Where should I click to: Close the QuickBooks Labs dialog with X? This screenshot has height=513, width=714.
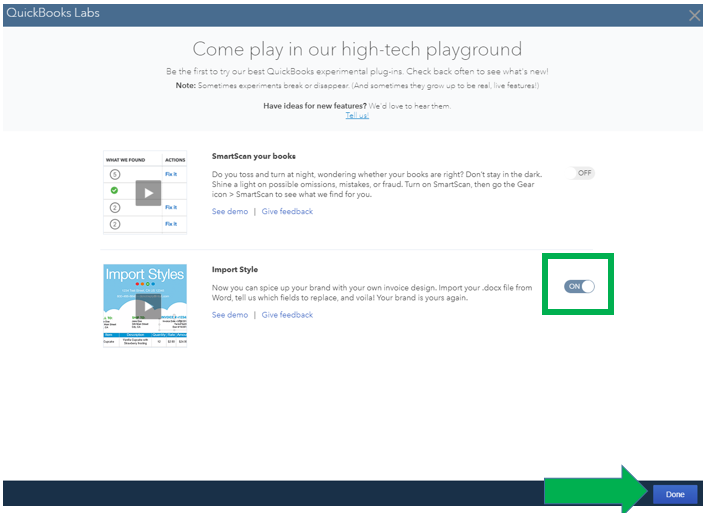[x=694, y=15]
